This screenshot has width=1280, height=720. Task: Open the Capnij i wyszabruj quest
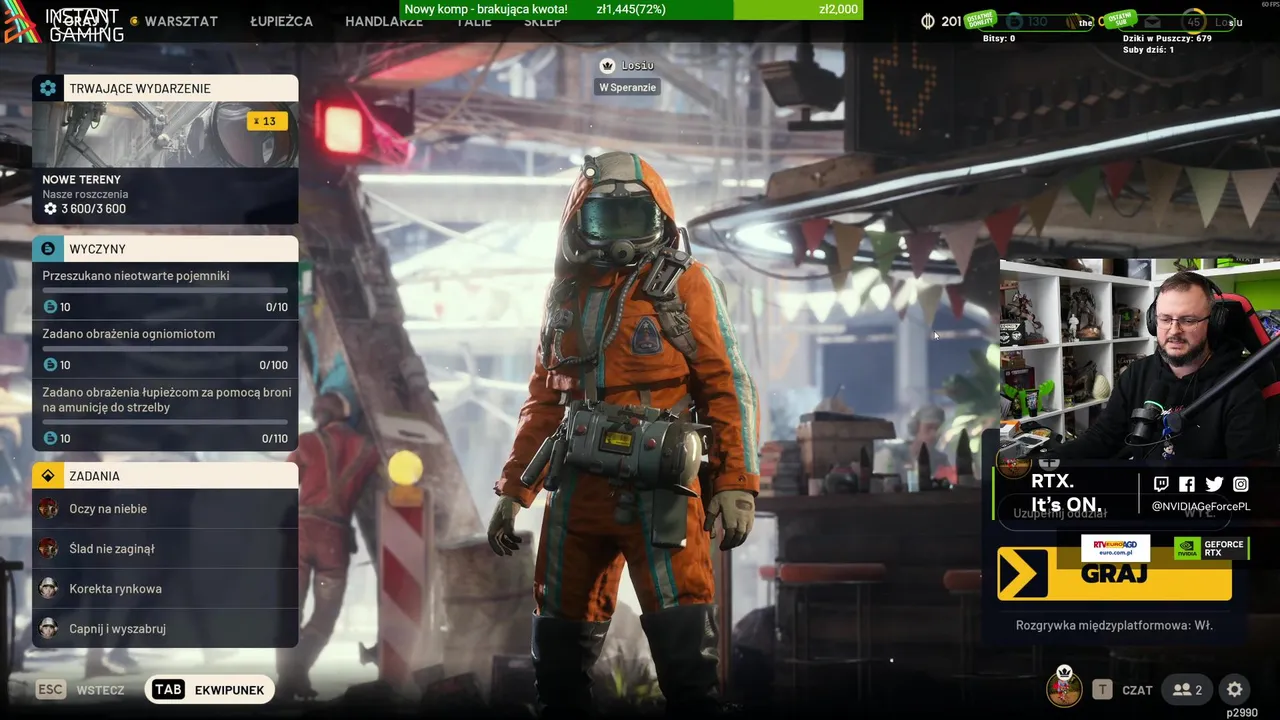[x=165, y=629]
